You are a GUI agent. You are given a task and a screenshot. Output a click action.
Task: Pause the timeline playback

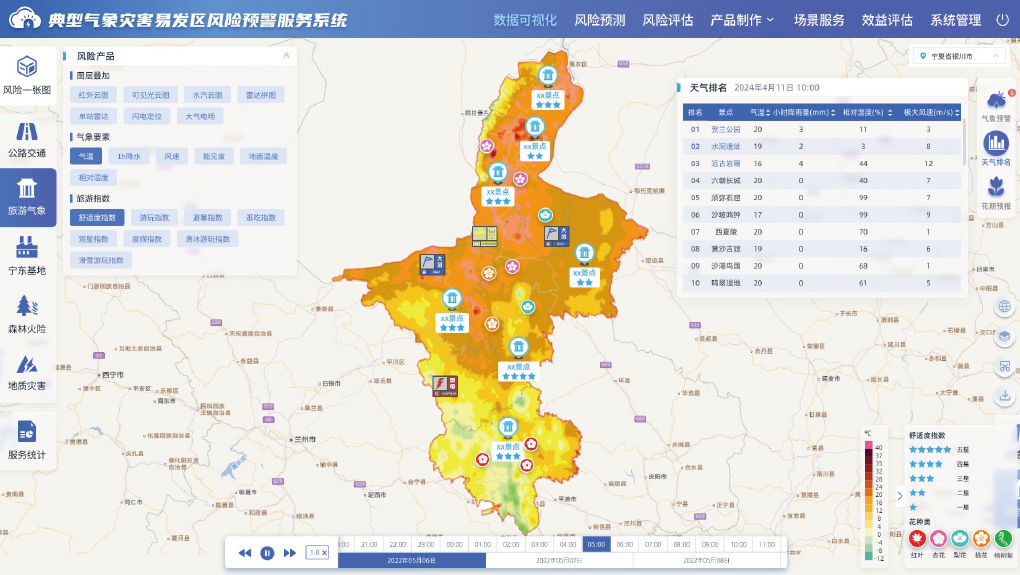pos(267,553)
